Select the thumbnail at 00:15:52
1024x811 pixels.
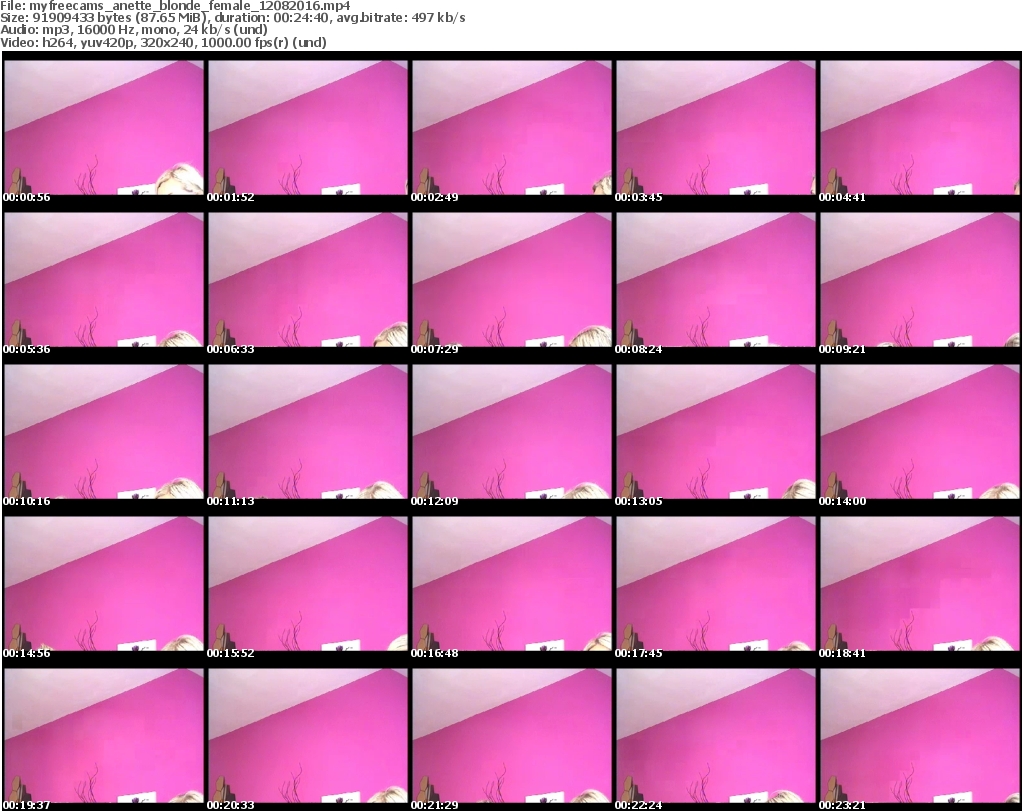[308, 584]
